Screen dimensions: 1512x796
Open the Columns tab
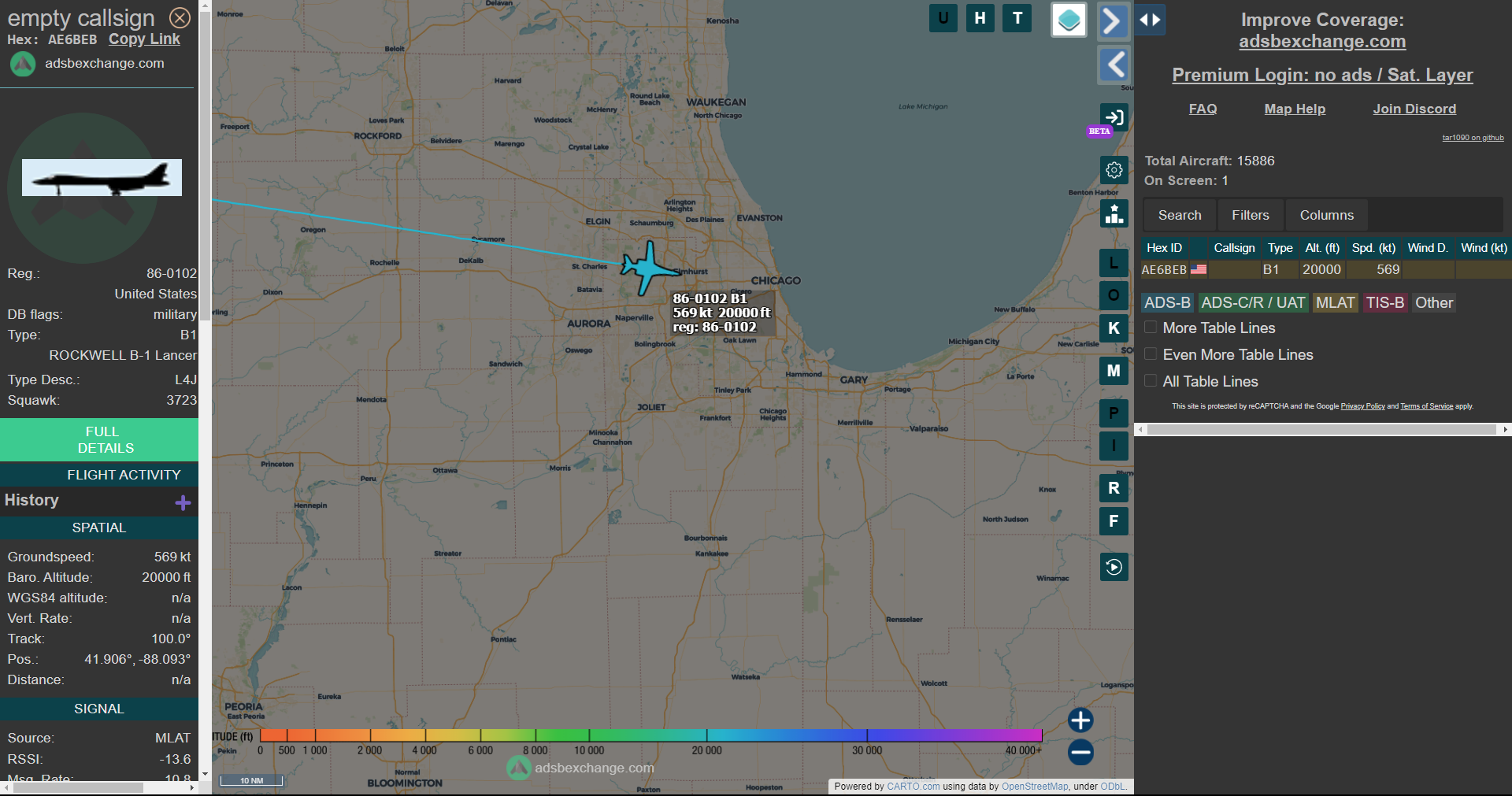(1327, 215)
